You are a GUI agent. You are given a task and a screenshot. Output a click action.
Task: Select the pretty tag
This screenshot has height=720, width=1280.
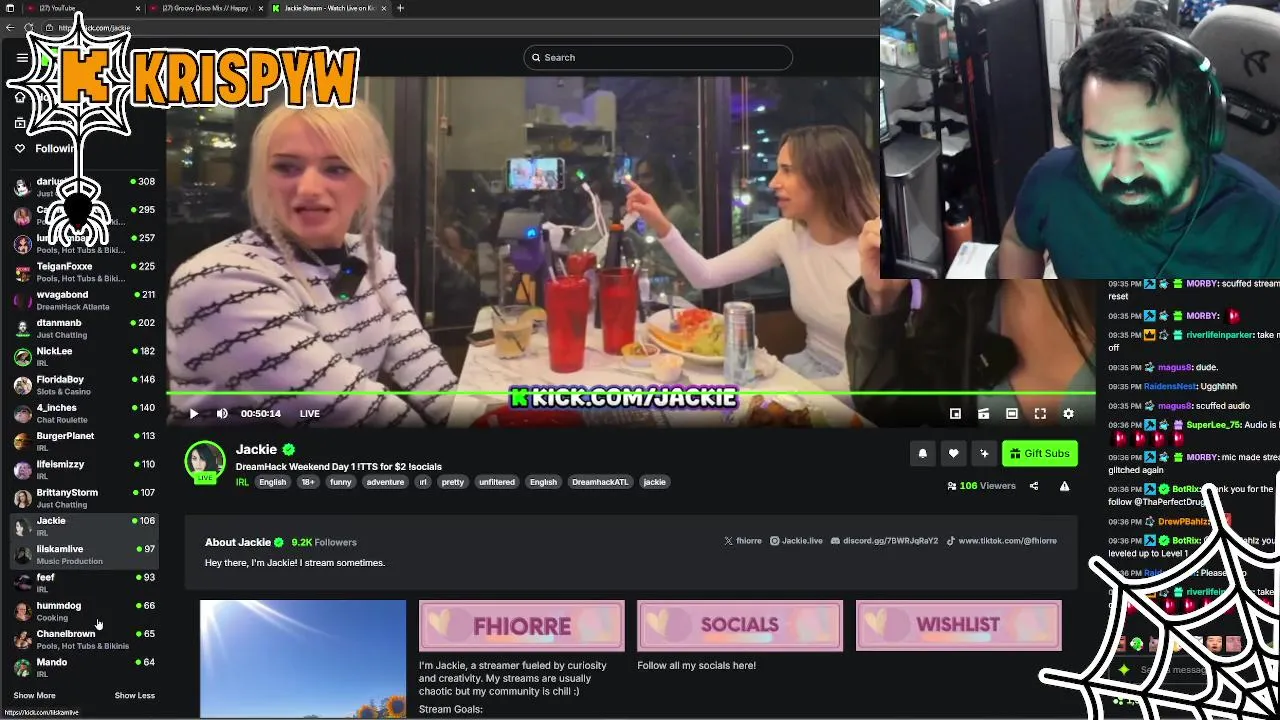point(453,482)
